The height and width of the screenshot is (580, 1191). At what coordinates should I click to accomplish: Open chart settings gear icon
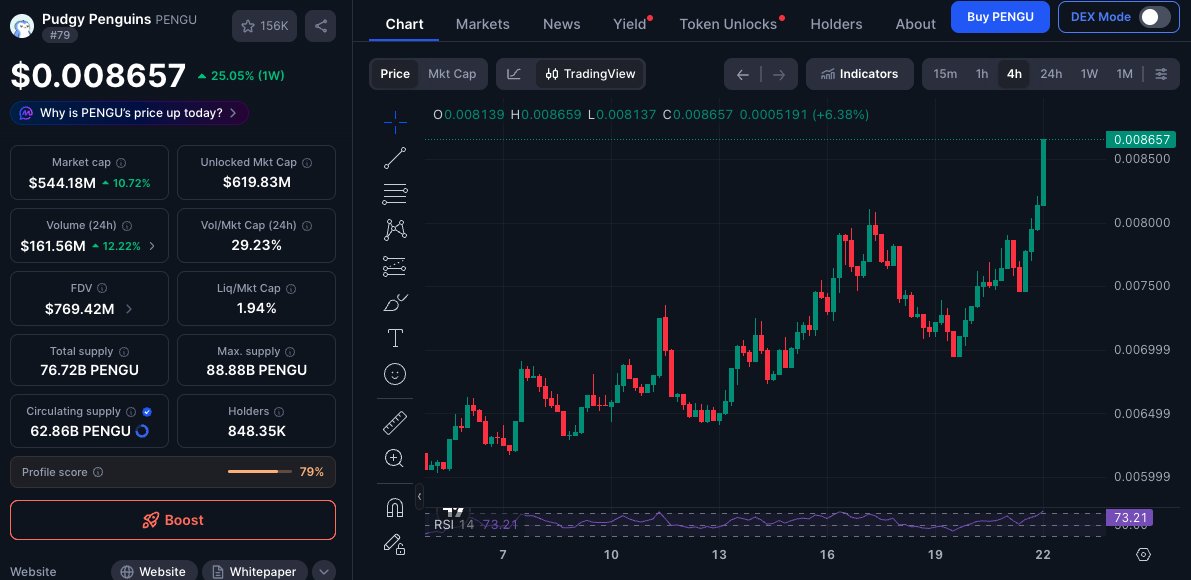pyautogui.click(x=1143, y=555)
